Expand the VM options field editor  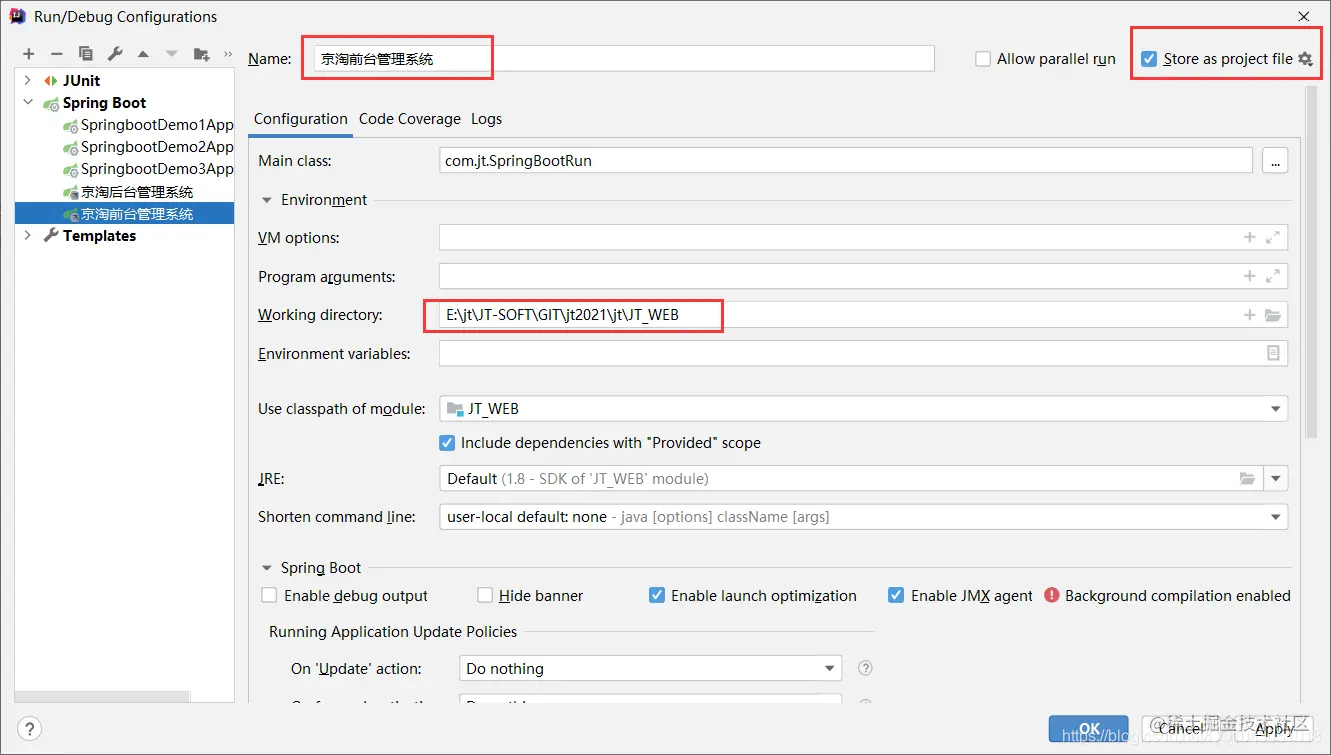click(x=1273, y=237)
